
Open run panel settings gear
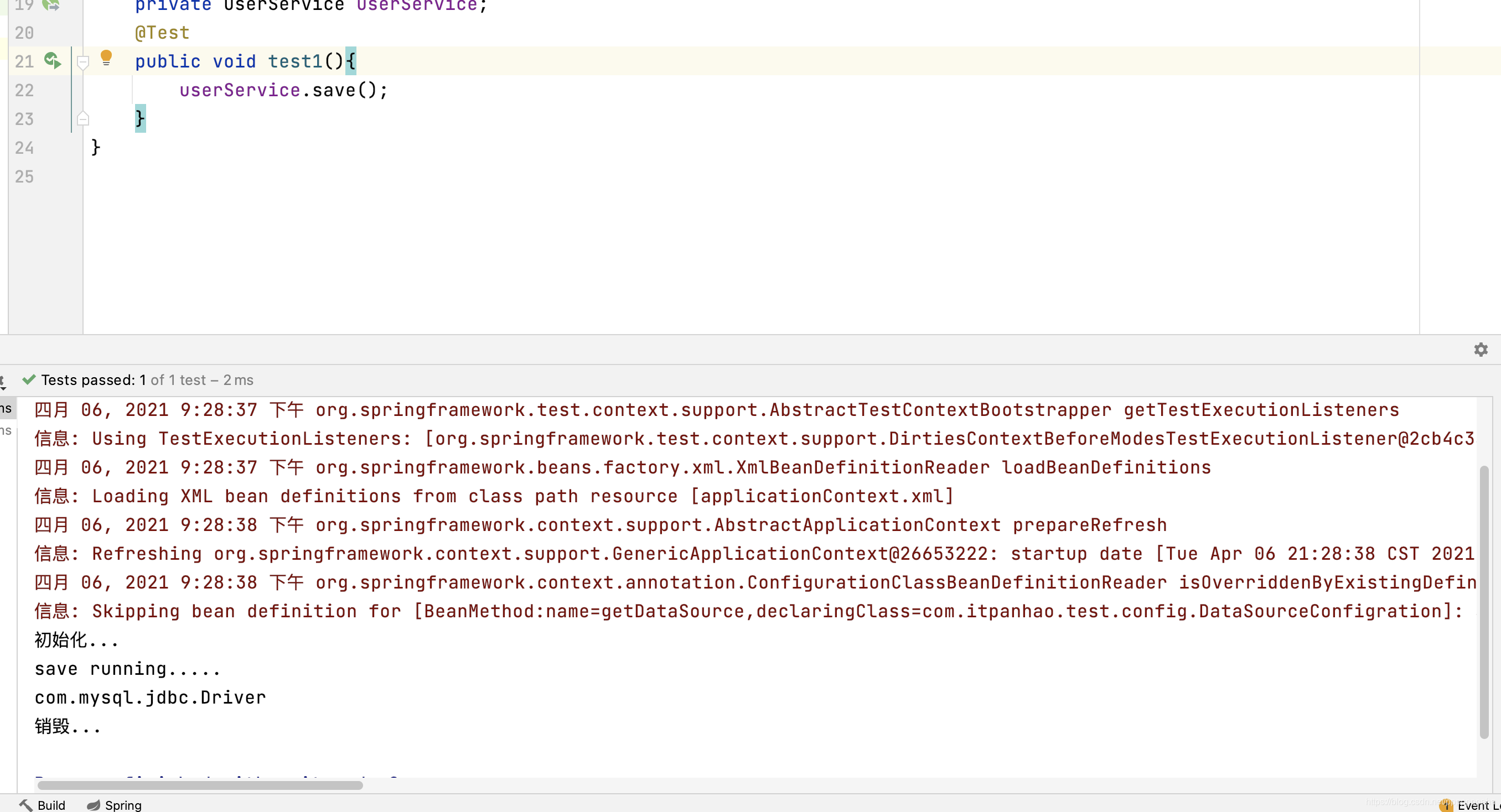[x=1481, y=350]
